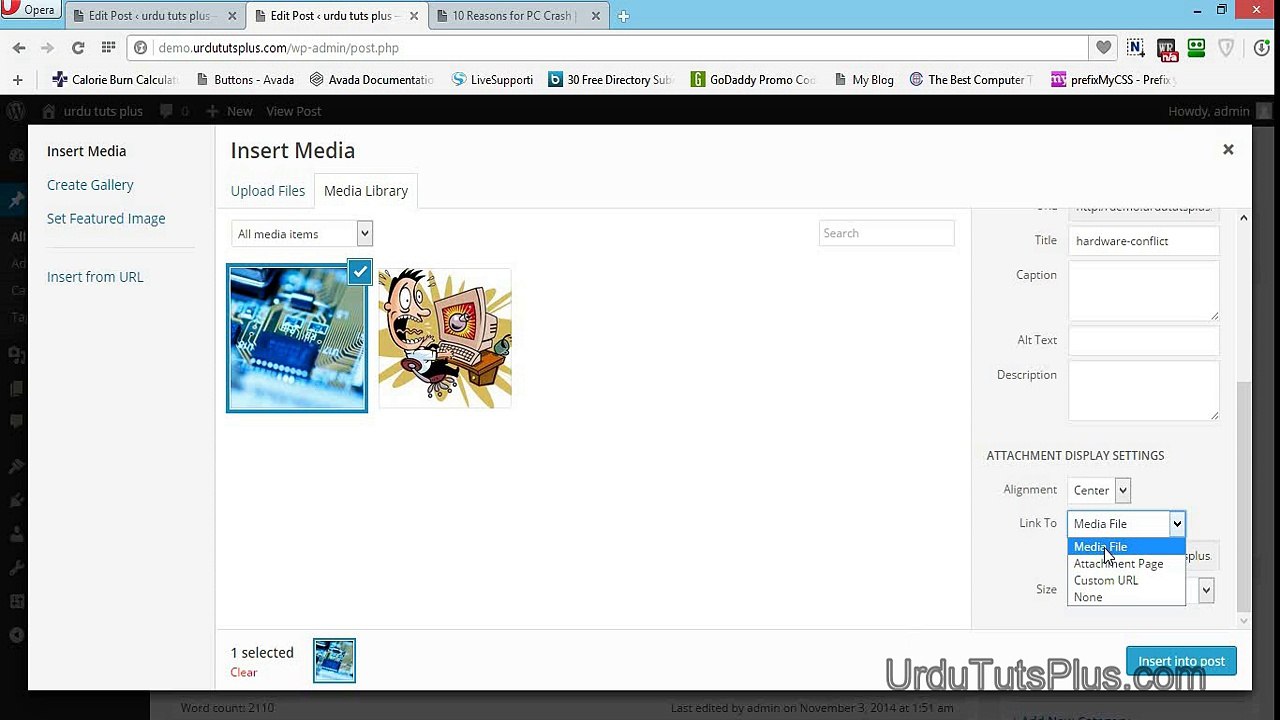Close the Insert Media dialog with X
Viewport: 1280px width, 720px height.
1228,150
